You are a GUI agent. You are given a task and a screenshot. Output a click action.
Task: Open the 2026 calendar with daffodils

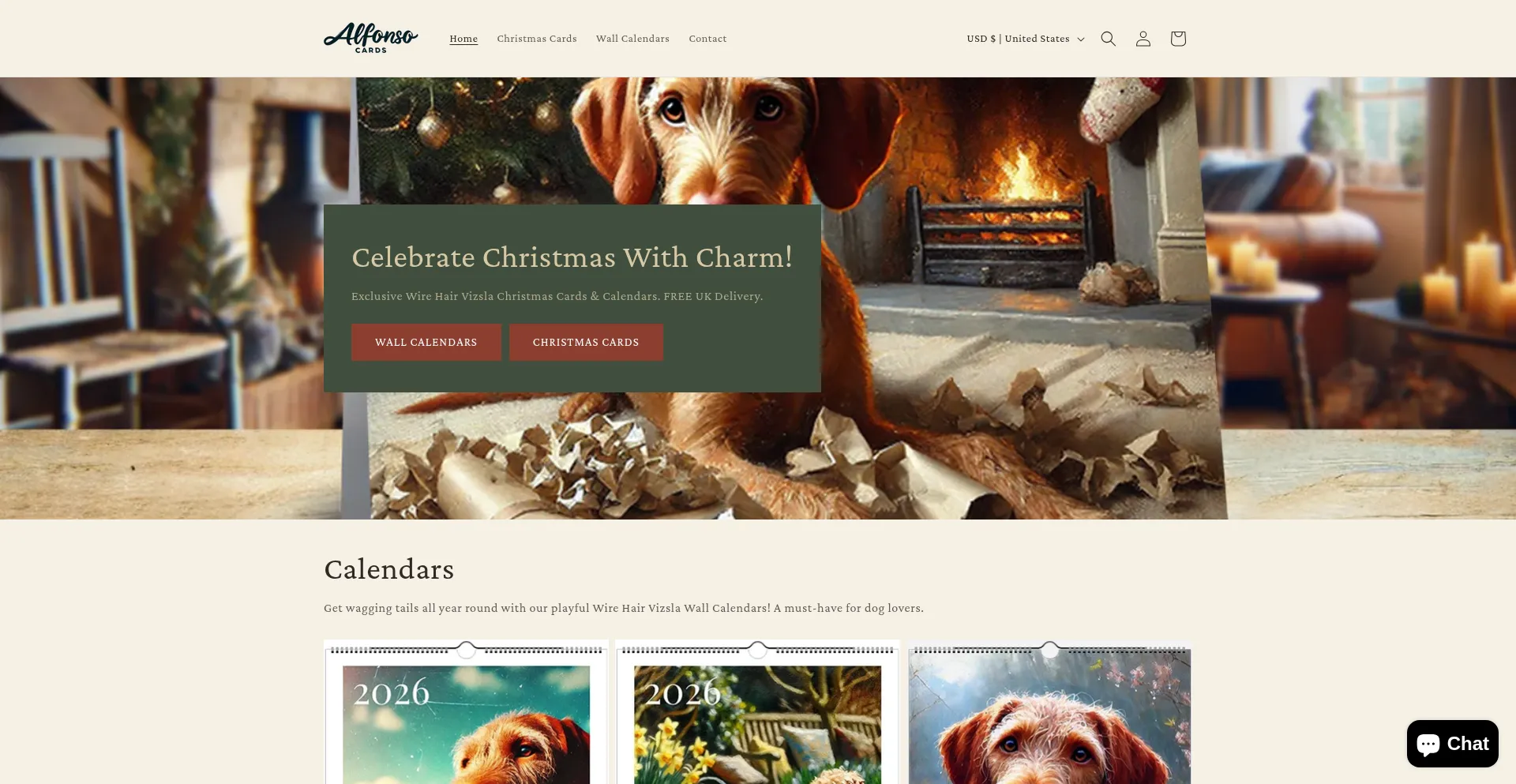tap(757, 712)
